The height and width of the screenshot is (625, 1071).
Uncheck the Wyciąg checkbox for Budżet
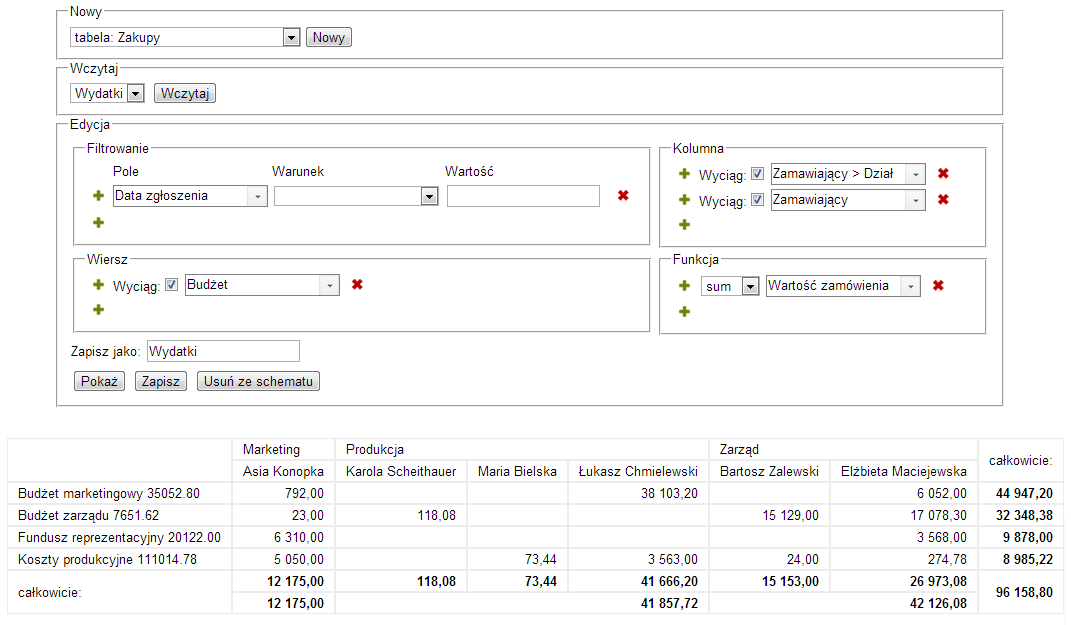click(x=171, y=285)
